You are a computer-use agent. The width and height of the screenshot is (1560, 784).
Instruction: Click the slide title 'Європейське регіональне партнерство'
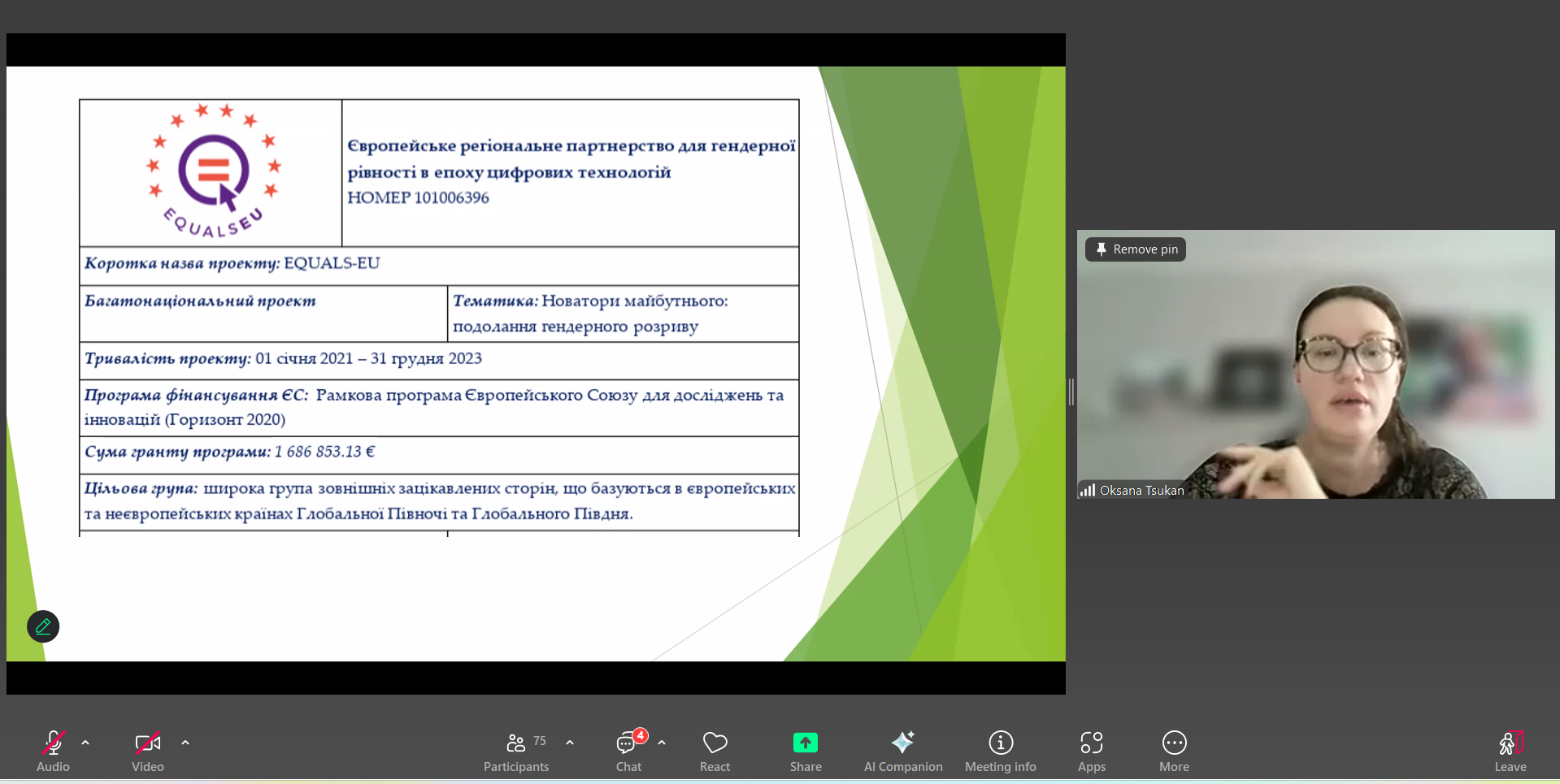pos(571,158)
